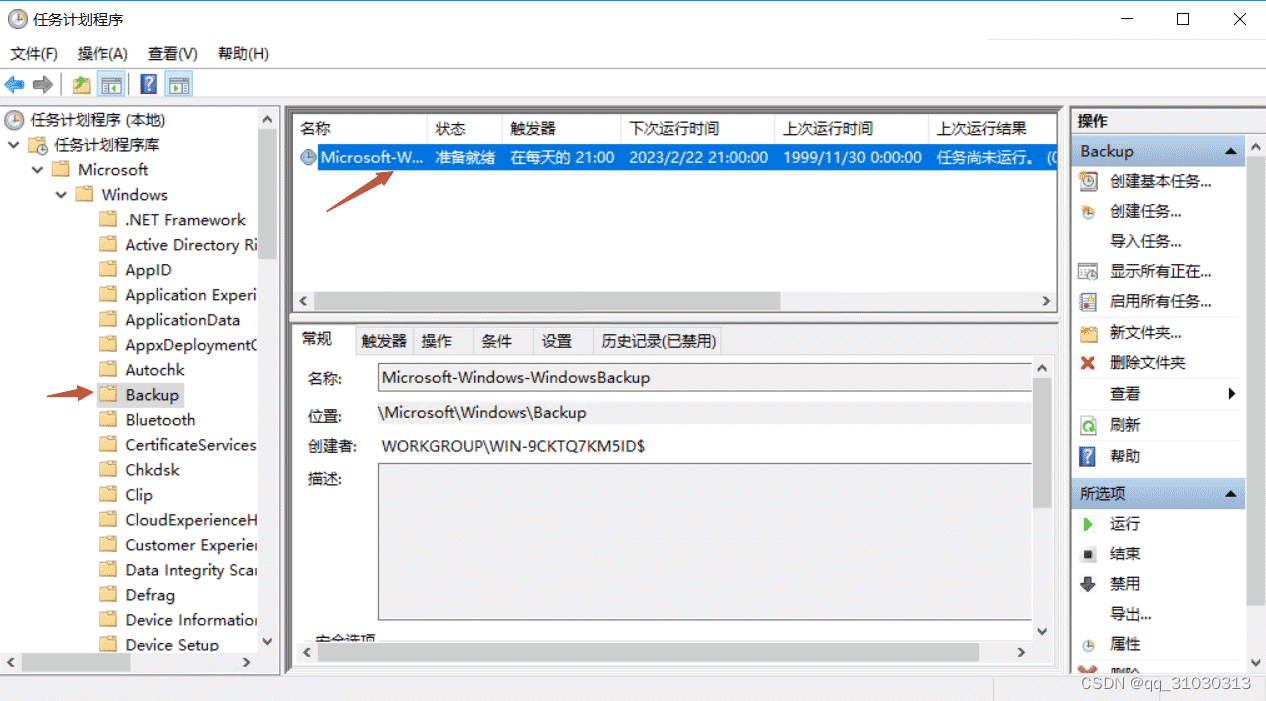Collapse the Microsoft tree node
1266x701 pixels.
pos(37,170)
